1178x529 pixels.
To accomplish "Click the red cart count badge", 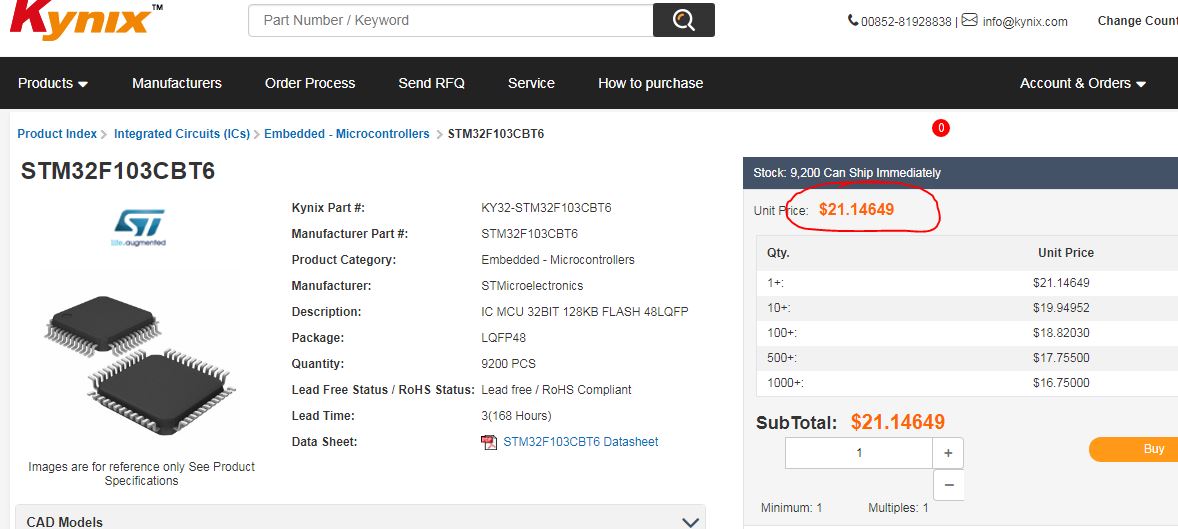I will point(941,128).
